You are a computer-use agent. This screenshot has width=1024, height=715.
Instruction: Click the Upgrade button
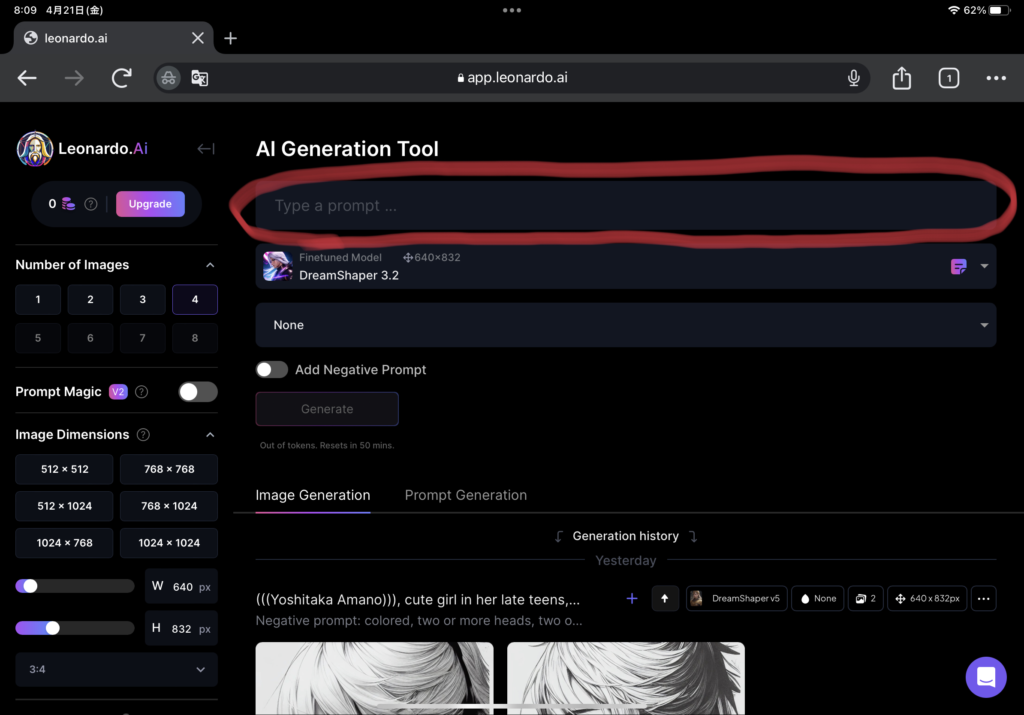(150, 204)
